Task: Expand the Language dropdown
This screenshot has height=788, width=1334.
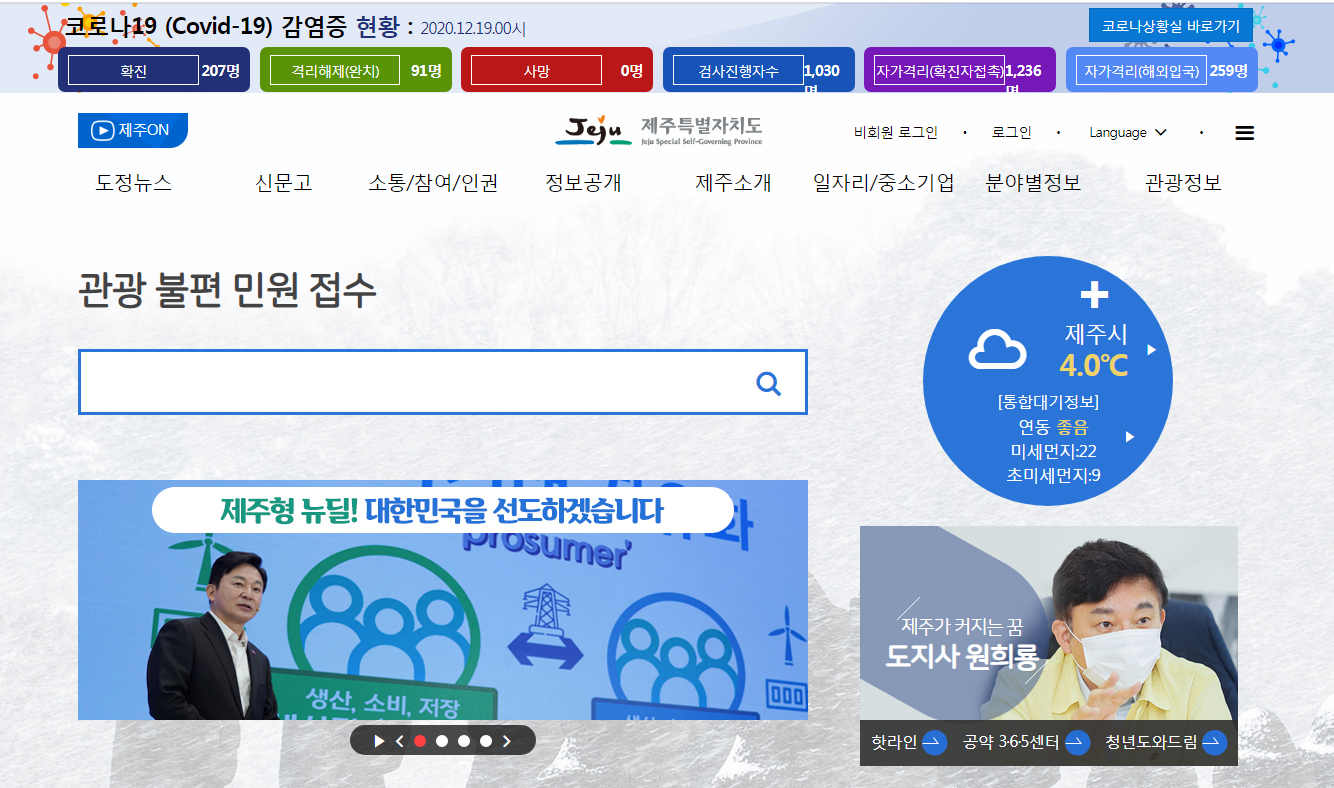Action: (x=1128, y=132)
